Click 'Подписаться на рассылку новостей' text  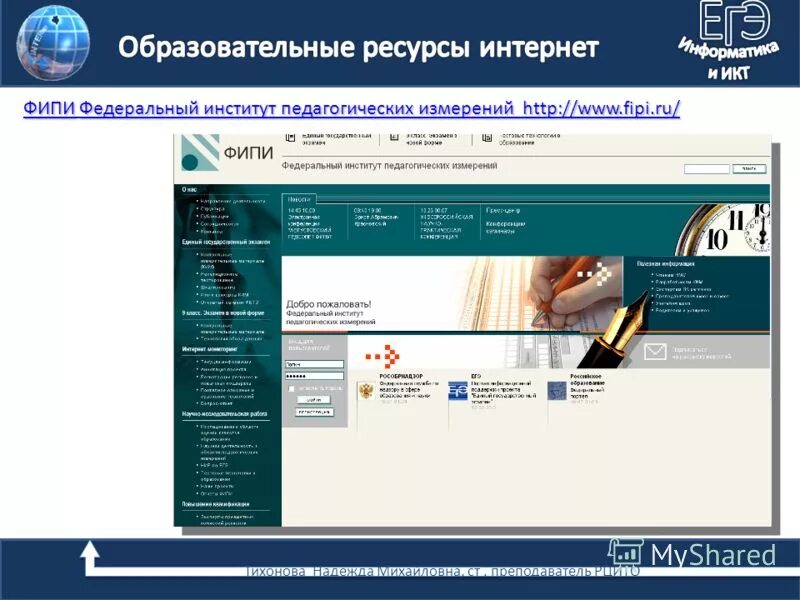click(701, 353)
